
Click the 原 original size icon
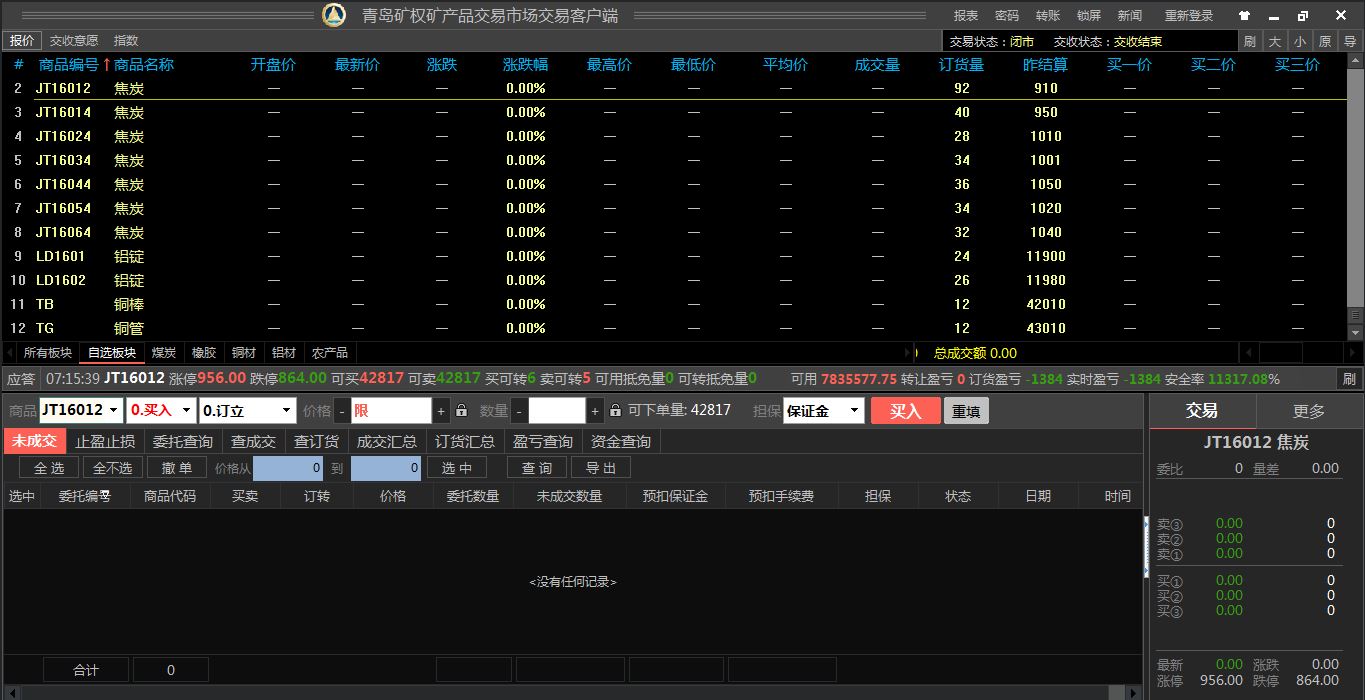point(1325,41)
